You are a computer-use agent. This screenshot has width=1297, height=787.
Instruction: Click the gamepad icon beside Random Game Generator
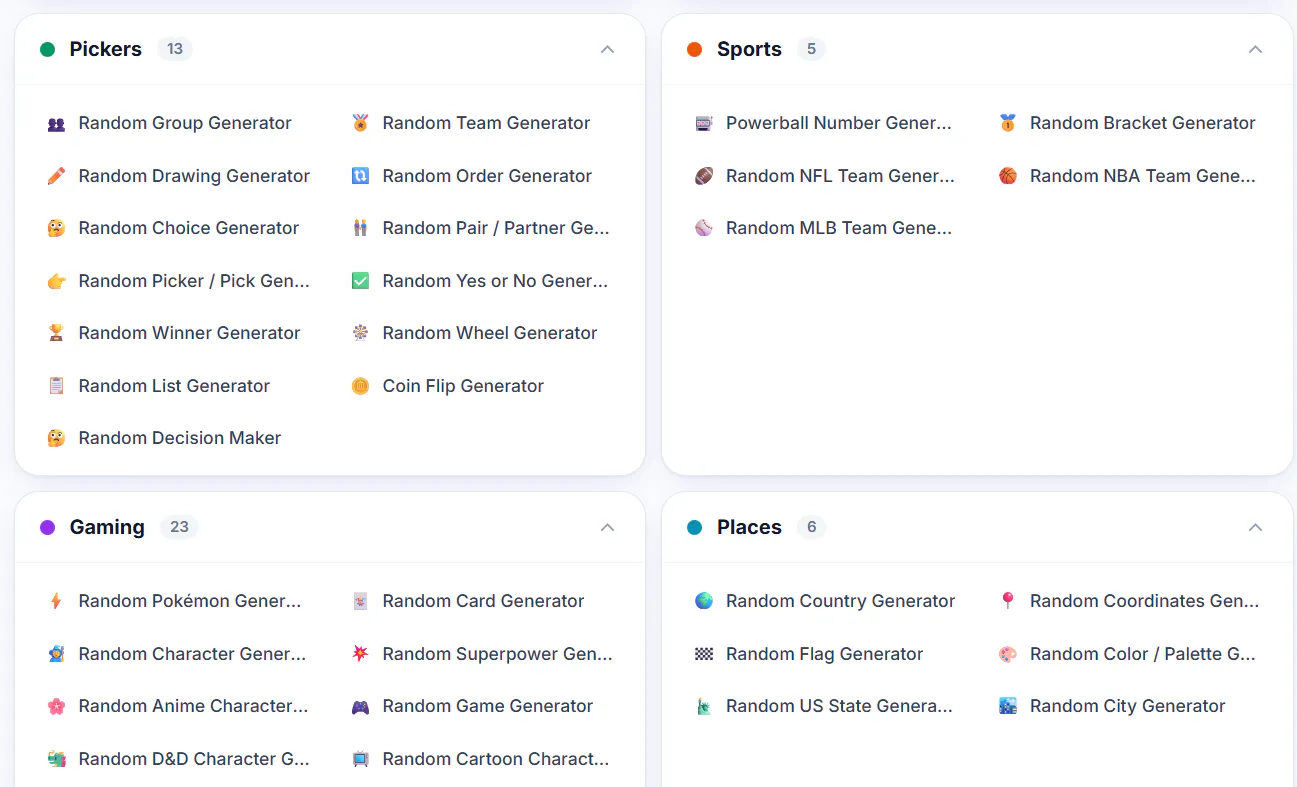(360, 706)
